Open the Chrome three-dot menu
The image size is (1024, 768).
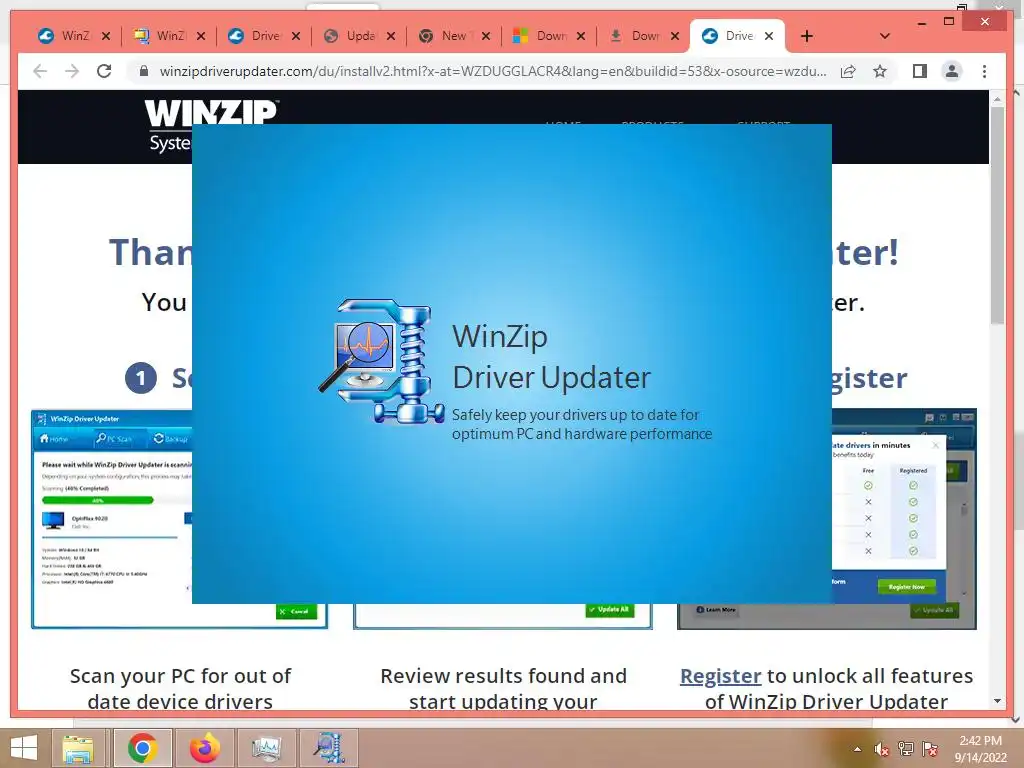pos(984,71)
